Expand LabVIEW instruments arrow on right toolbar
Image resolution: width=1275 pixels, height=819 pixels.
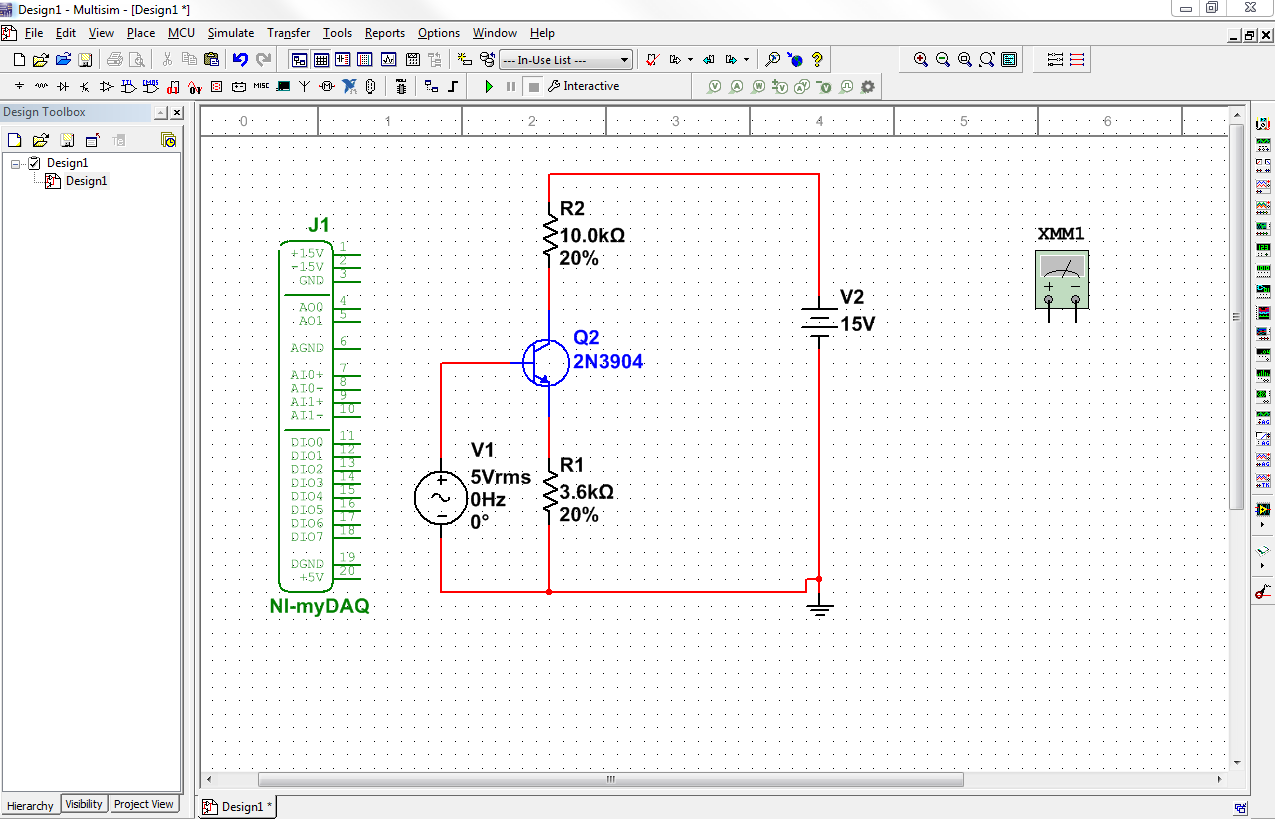tap(1262, 524)
